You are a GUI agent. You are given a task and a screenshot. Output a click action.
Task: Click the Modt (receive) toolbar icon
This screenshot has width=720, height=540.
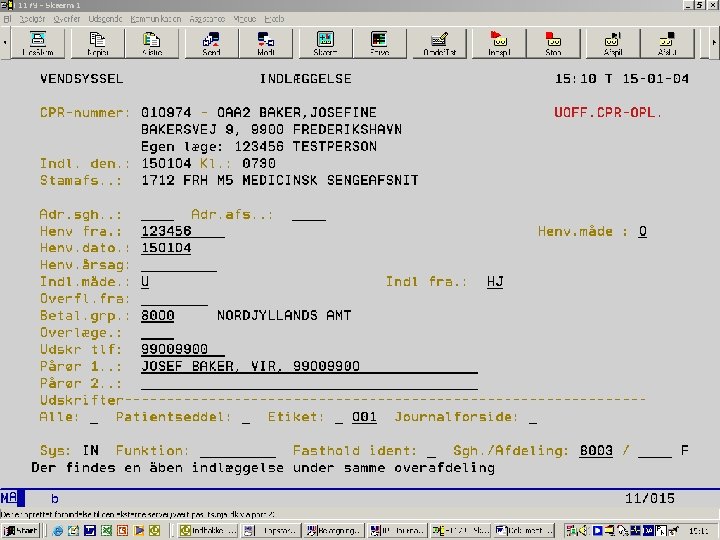tap(265, 44)
